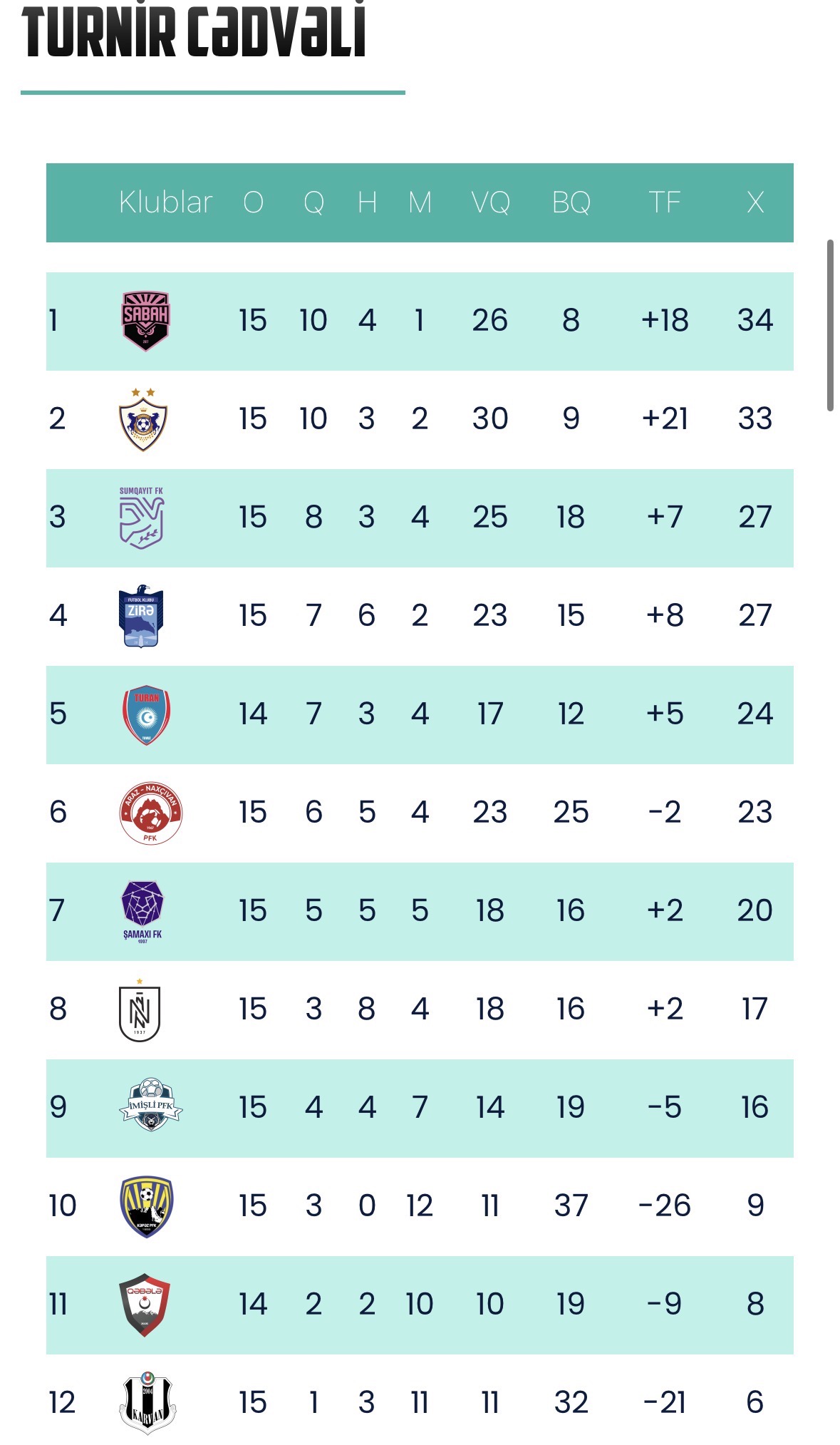Tap the Zirə club badge

(x=141, y=616)
